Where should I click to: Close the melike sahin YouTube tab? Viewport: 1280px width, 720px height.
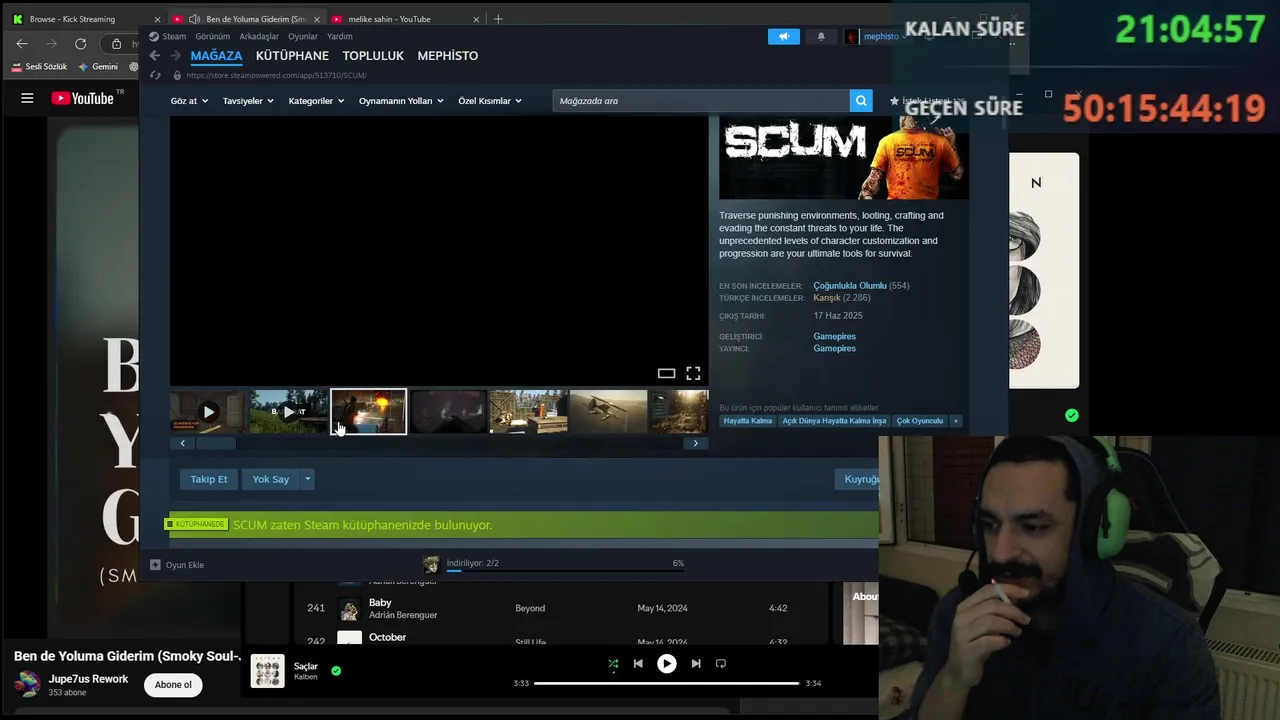tap(476, 19)
